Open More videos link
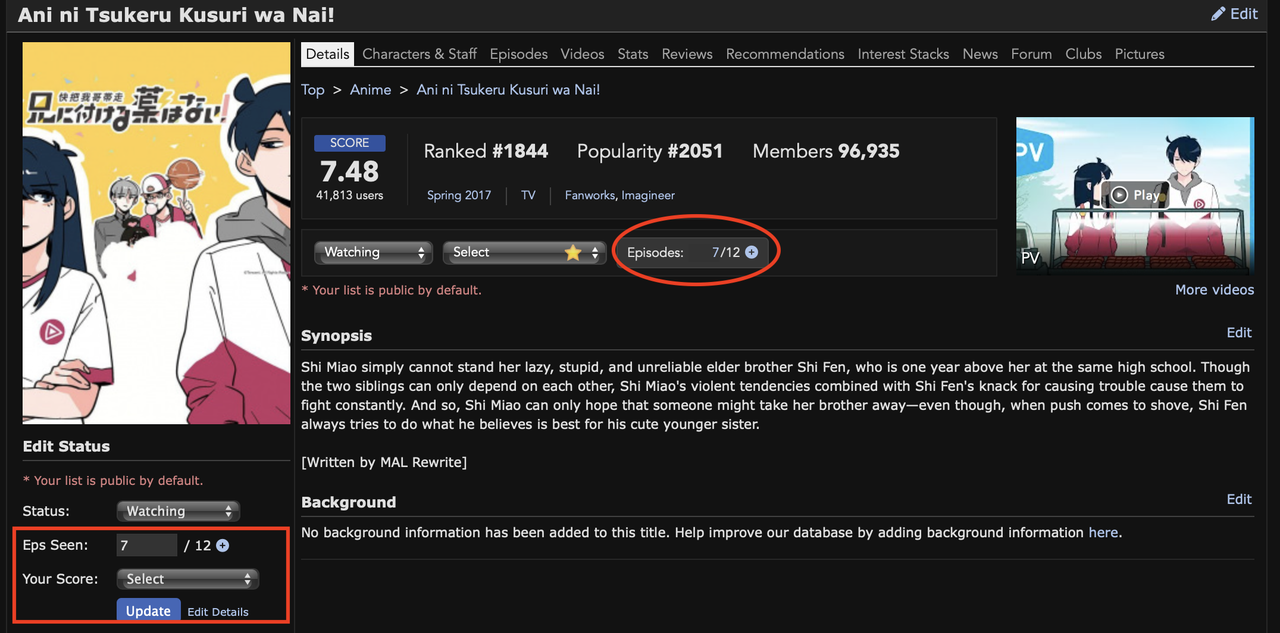Viewport: 1280px width, 633px height. (1214, 289)
